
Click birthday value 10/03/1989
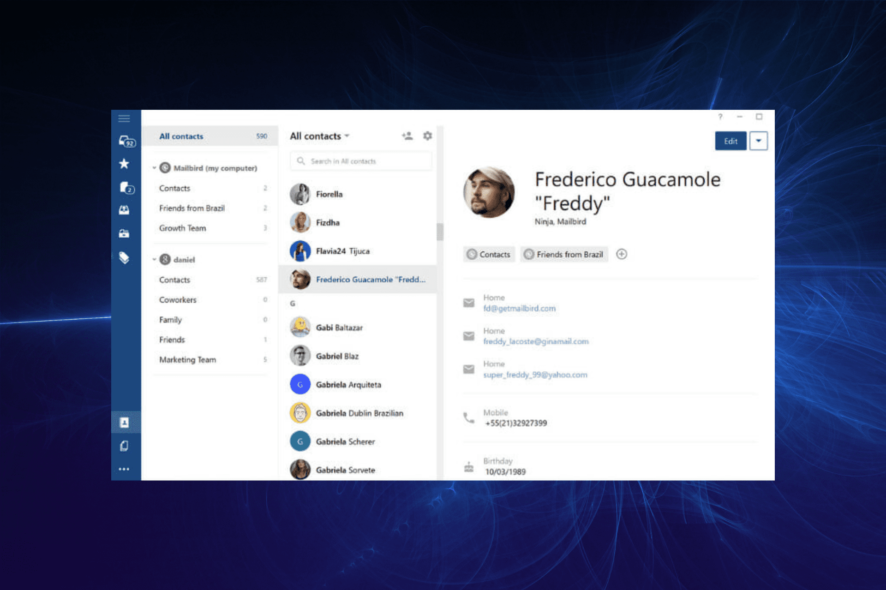coord(505,471)
